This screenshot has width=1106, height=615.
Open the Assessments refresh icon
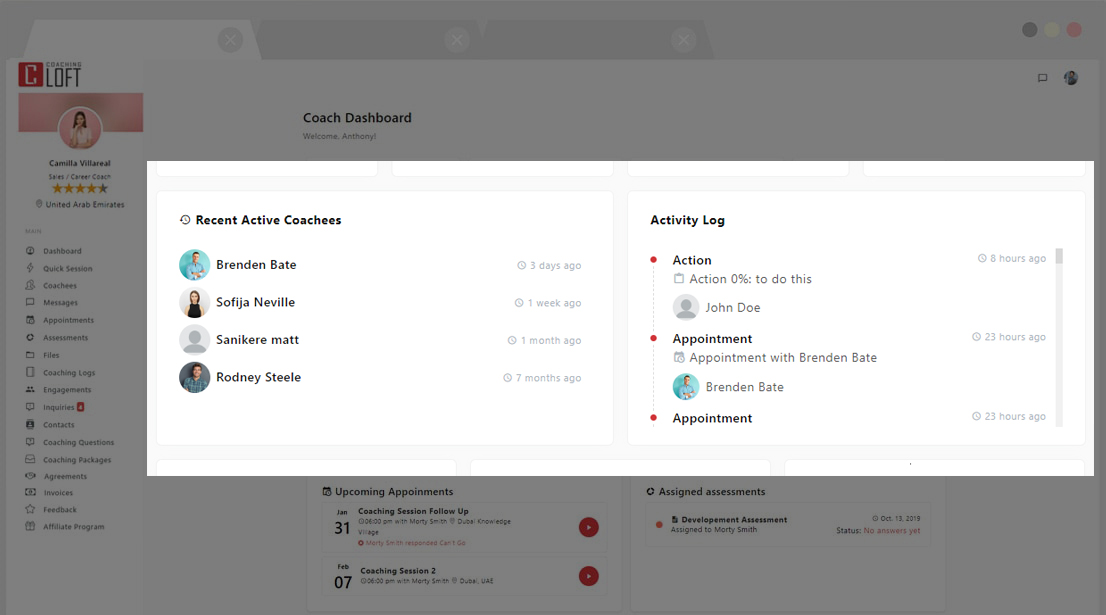pyautogui.click(x=32, y=337)
